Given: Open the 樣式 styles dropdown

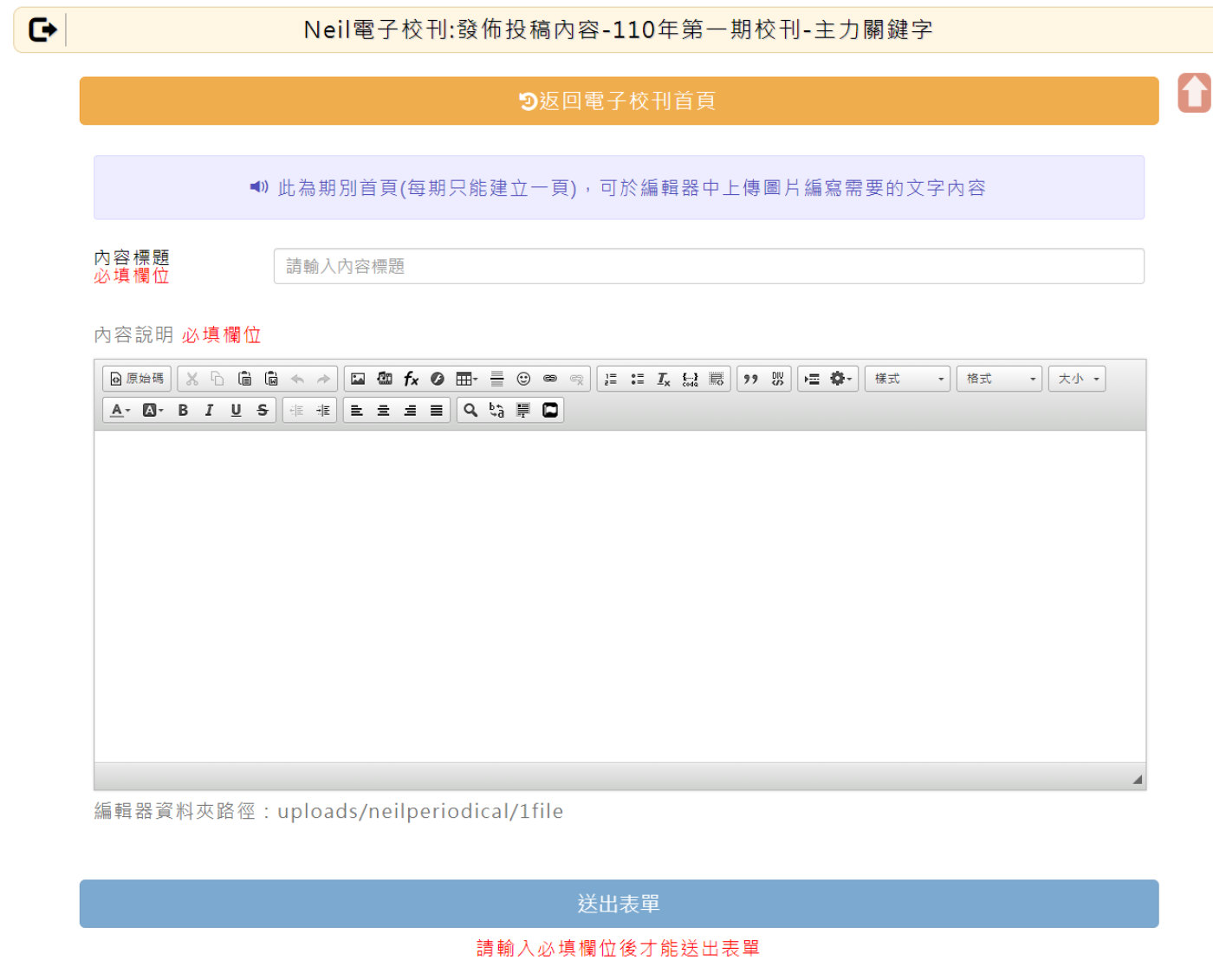Looking at the screenshot, I should [907, 379].
